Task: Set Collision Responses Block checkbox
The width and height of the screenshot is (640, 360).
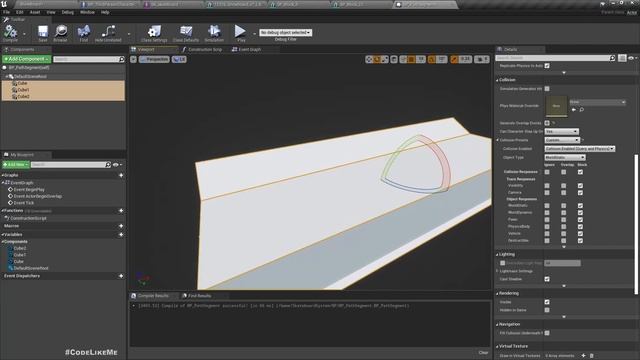Action: click(x=580, y=172)
